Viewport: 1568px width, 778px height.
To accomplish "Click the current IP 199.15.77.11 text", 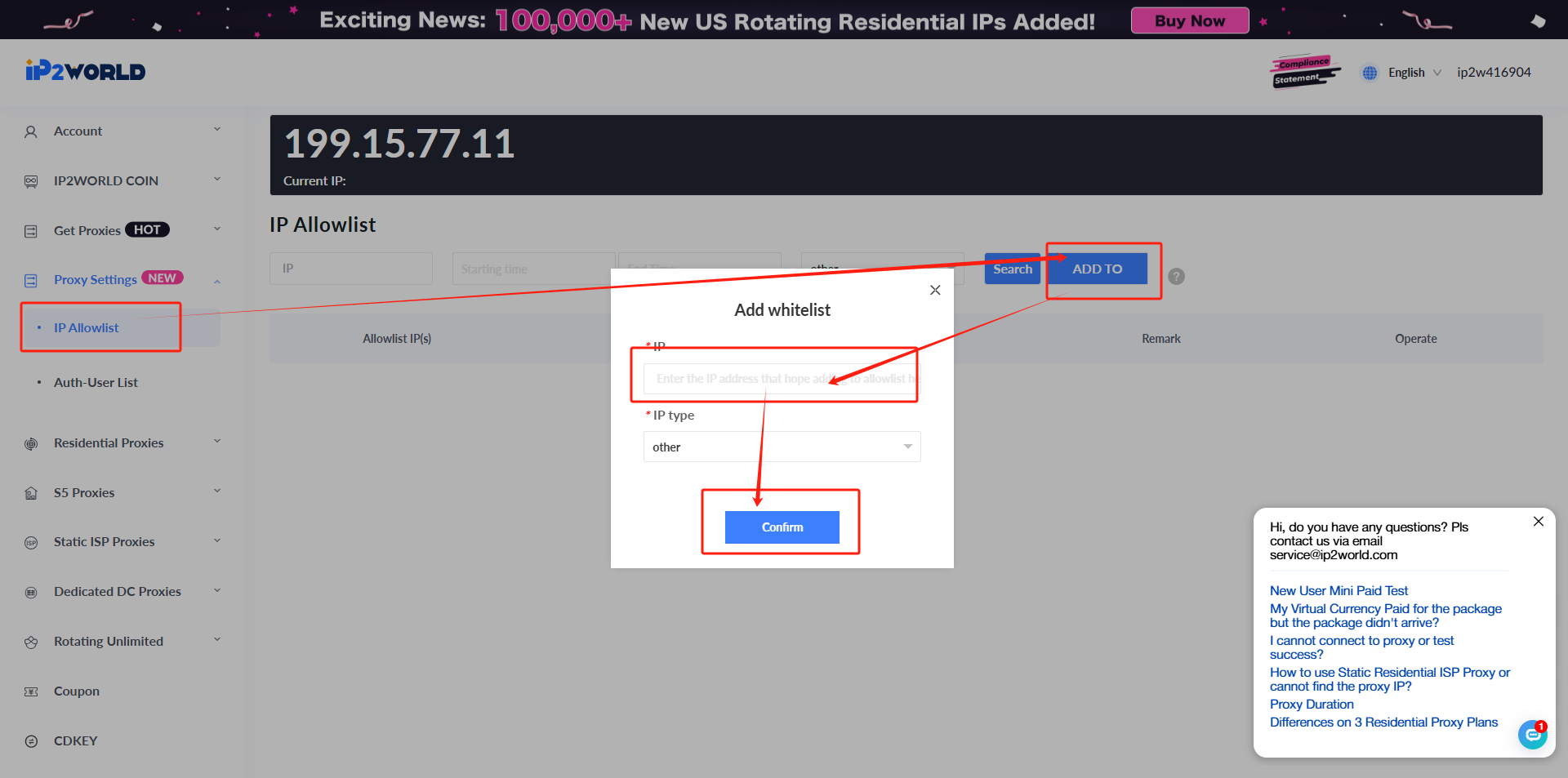I will pyautogui.click(x=399, y=144).
